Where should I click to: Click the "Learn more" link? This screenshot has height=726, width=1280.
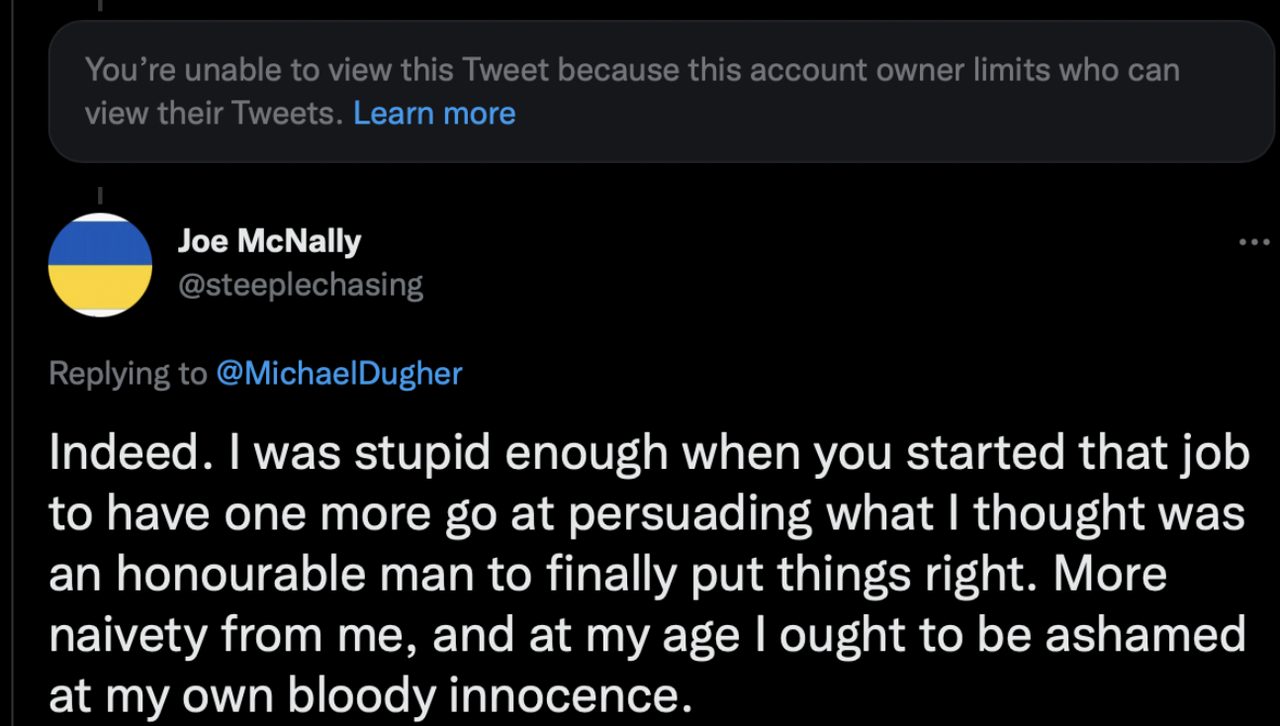[x=434, y=113]
